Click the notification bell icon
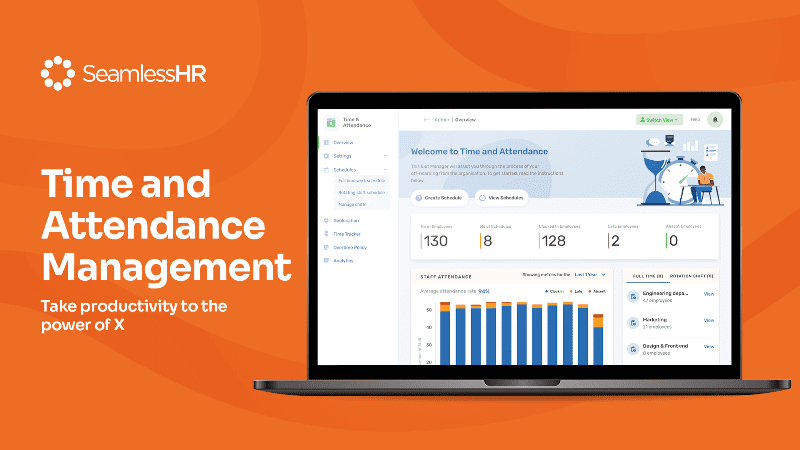Viewport: 800px width, 450px height. coord(714,119)
